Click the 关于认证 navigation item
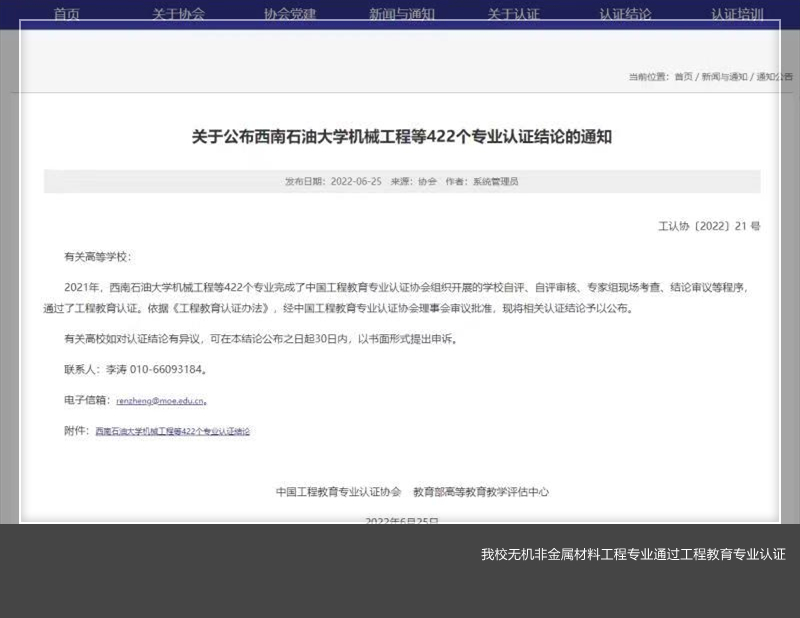 [x=513, y=14]
